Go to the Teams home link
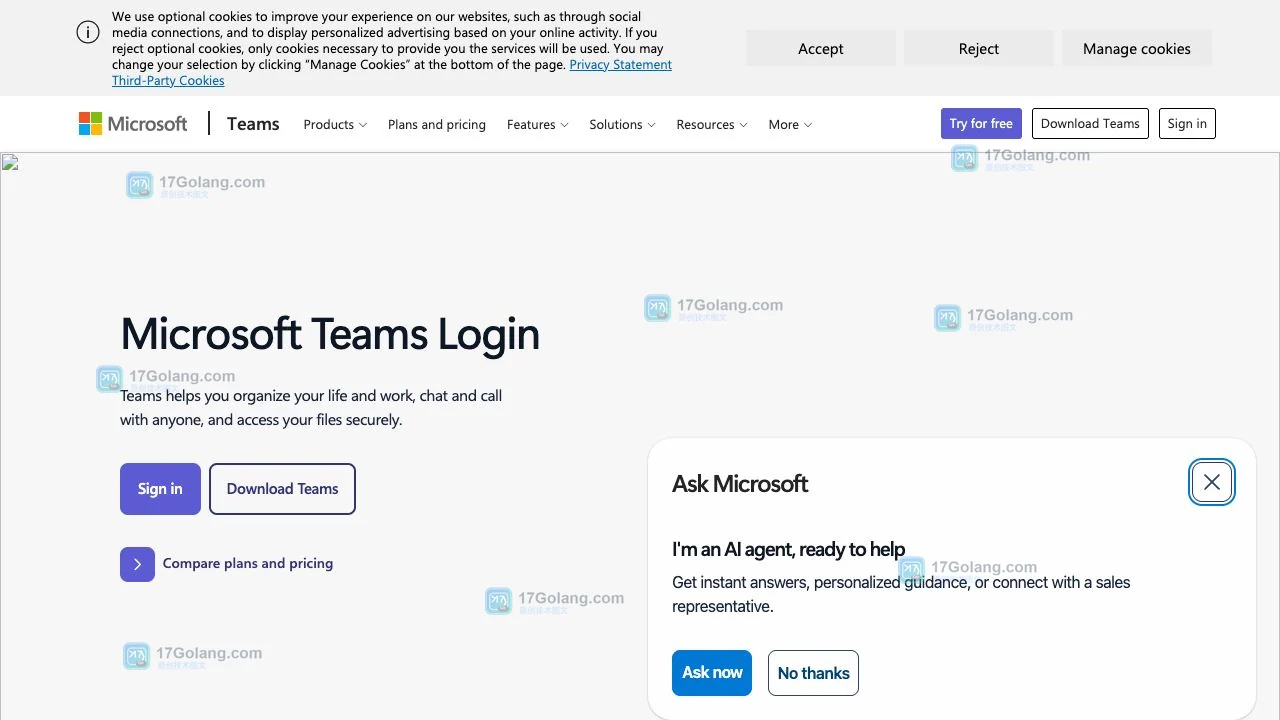This screenshot has width=1280, height=720. tap(253, 124)
